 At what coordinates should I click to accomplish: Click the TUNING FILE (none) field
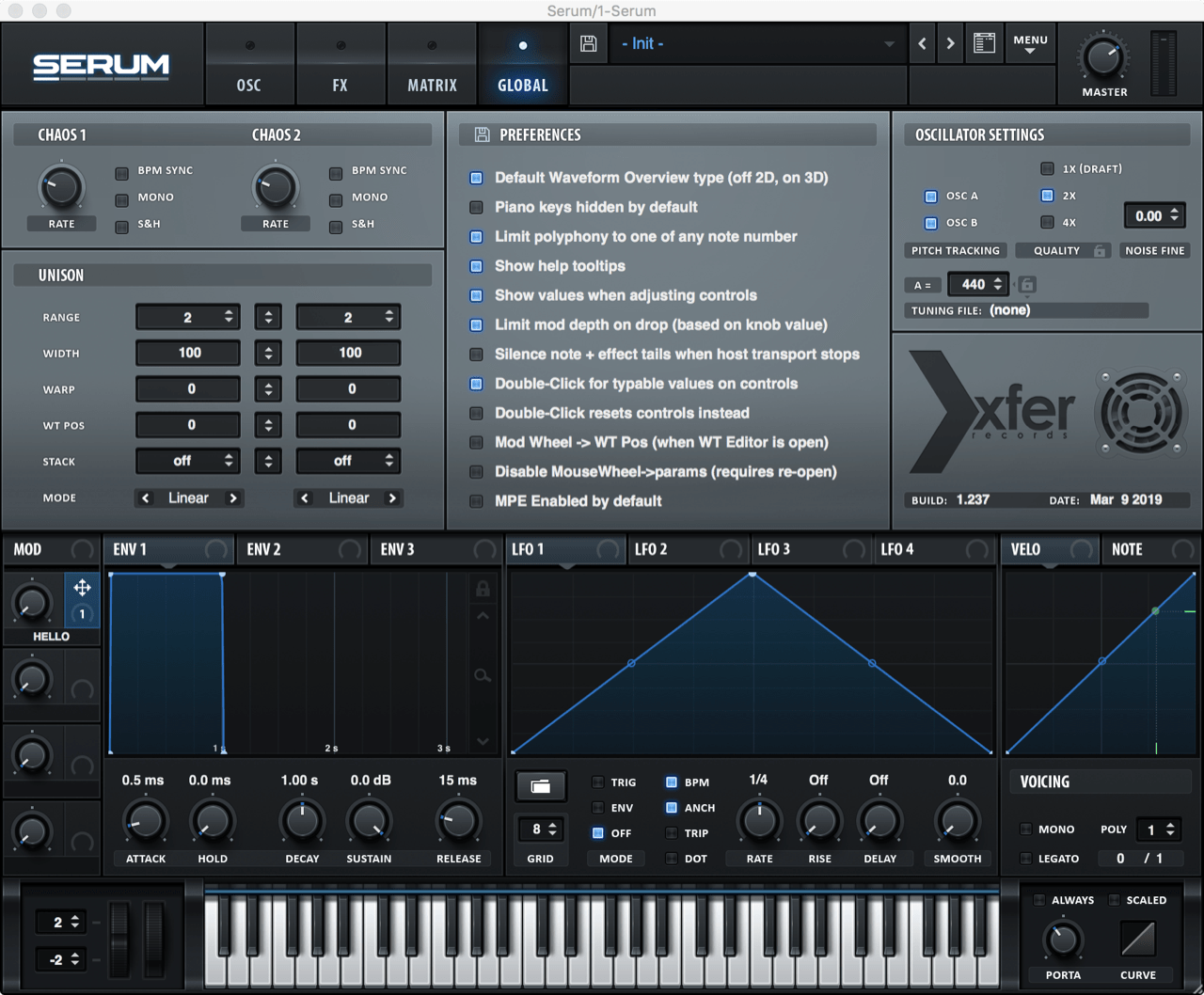pos(1025,309)
